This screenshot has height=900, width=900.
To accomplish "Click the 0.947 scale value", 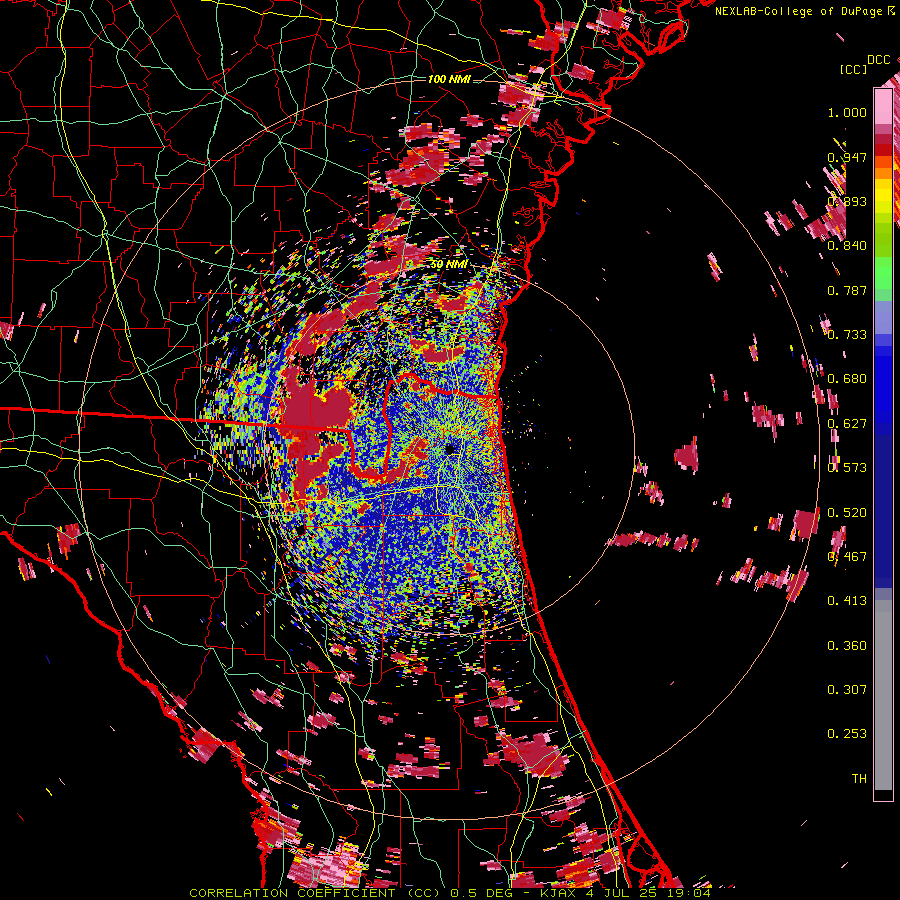I will 847,157.
